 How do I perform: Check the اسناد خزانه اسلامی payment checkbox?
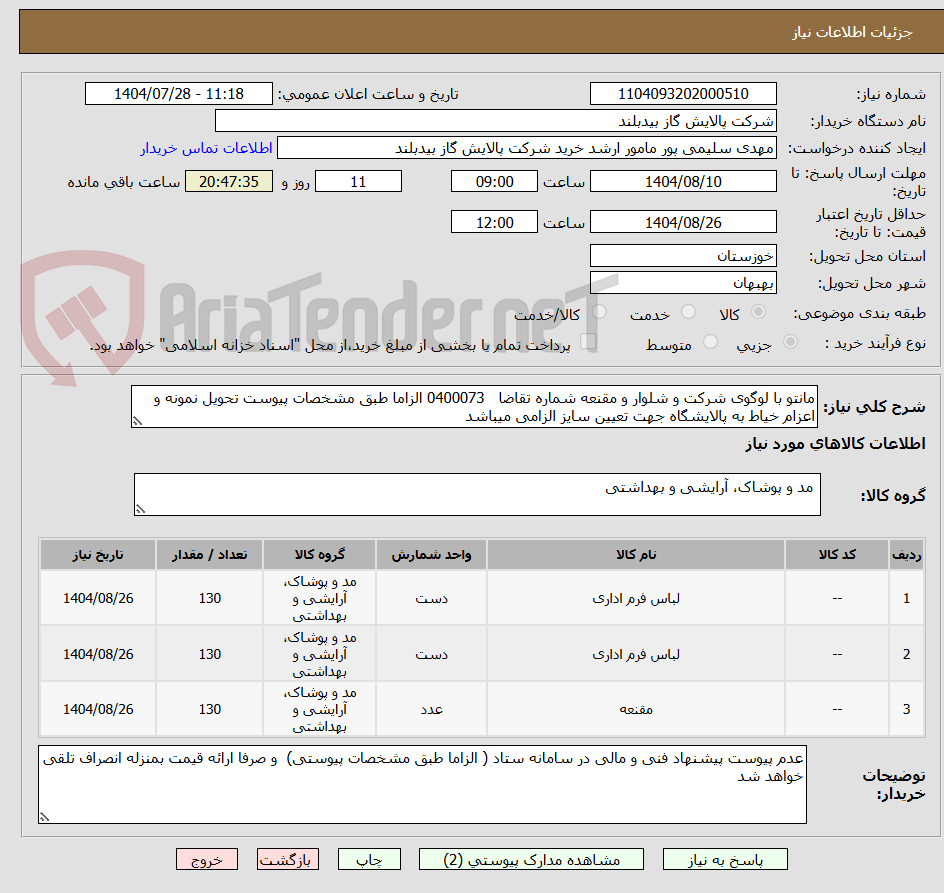[587, 341]
